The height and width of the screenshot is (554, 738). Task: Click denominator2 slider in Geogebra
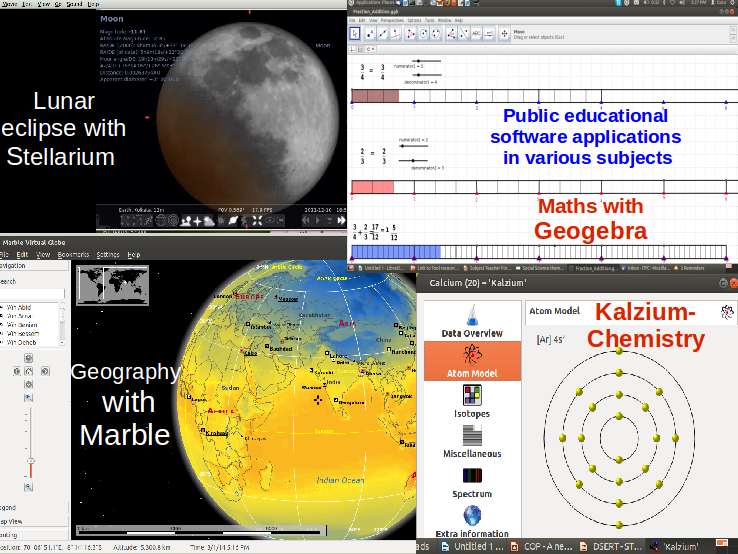(x=413, y=161)
